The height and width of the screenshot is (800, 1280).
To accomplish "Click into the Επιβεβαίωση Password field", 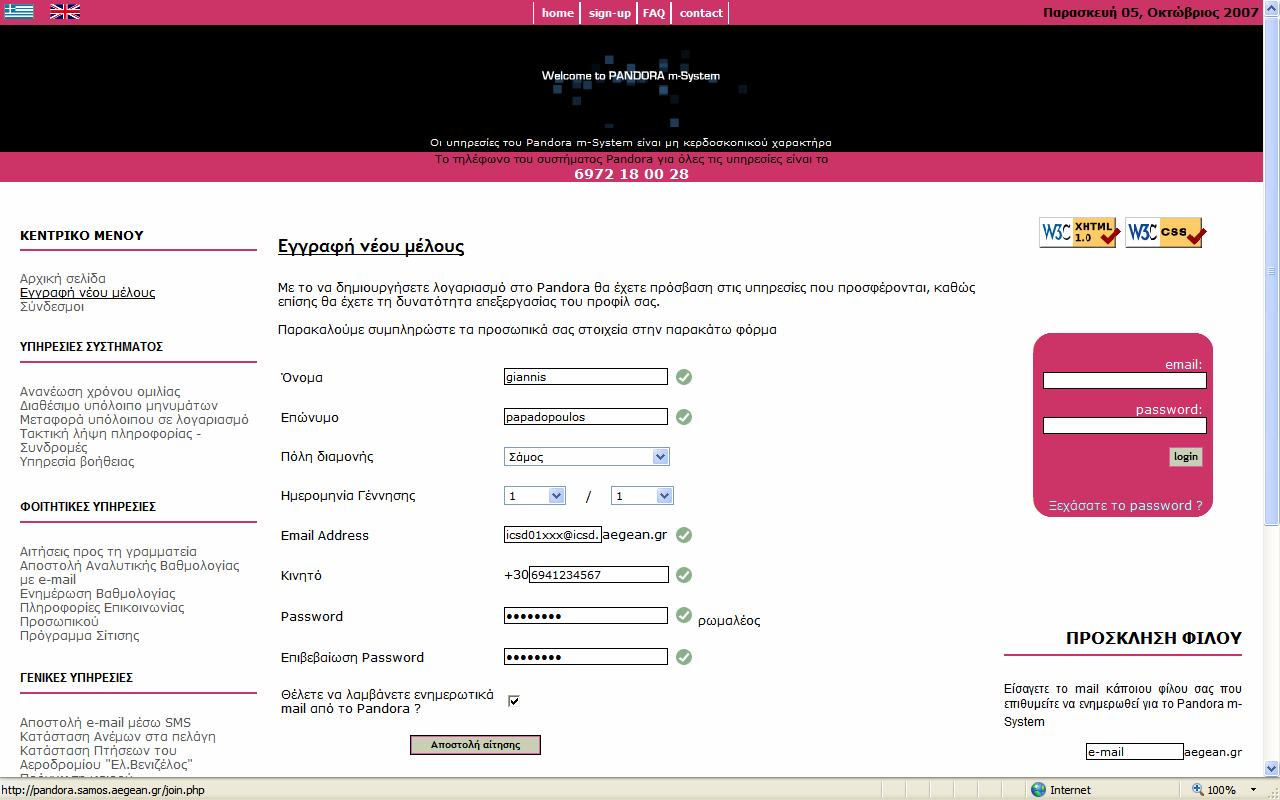I will [586, 657].
